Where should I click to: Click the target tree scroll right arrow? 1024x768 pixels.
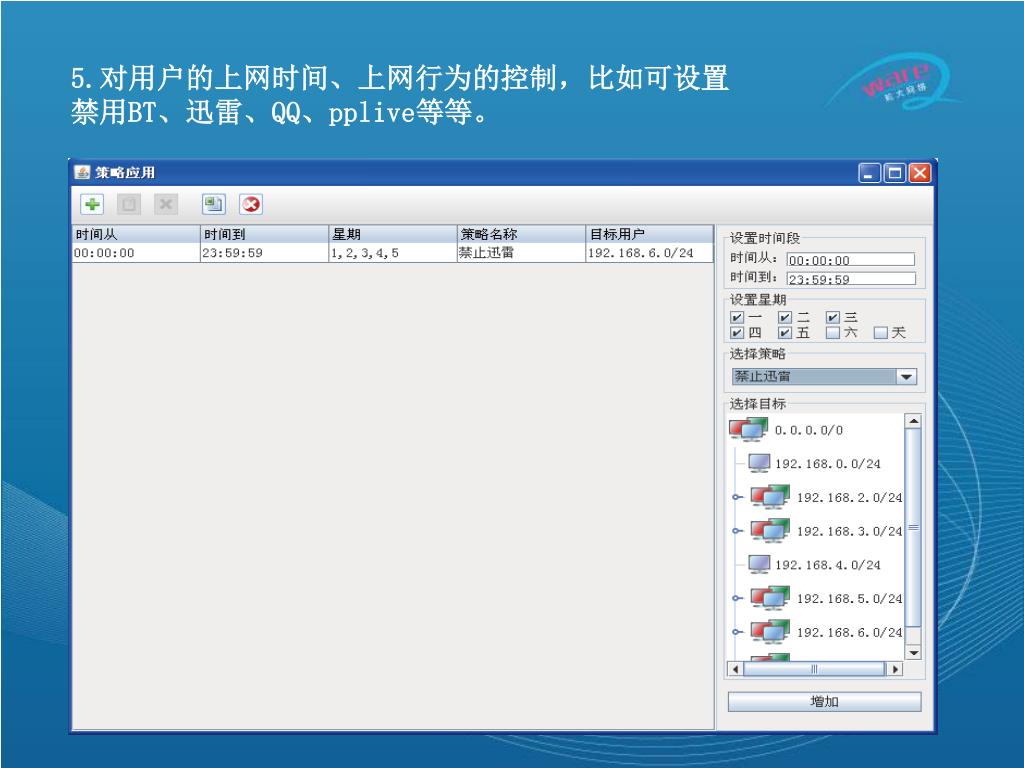pyautogui.click(x=895, y=669)
